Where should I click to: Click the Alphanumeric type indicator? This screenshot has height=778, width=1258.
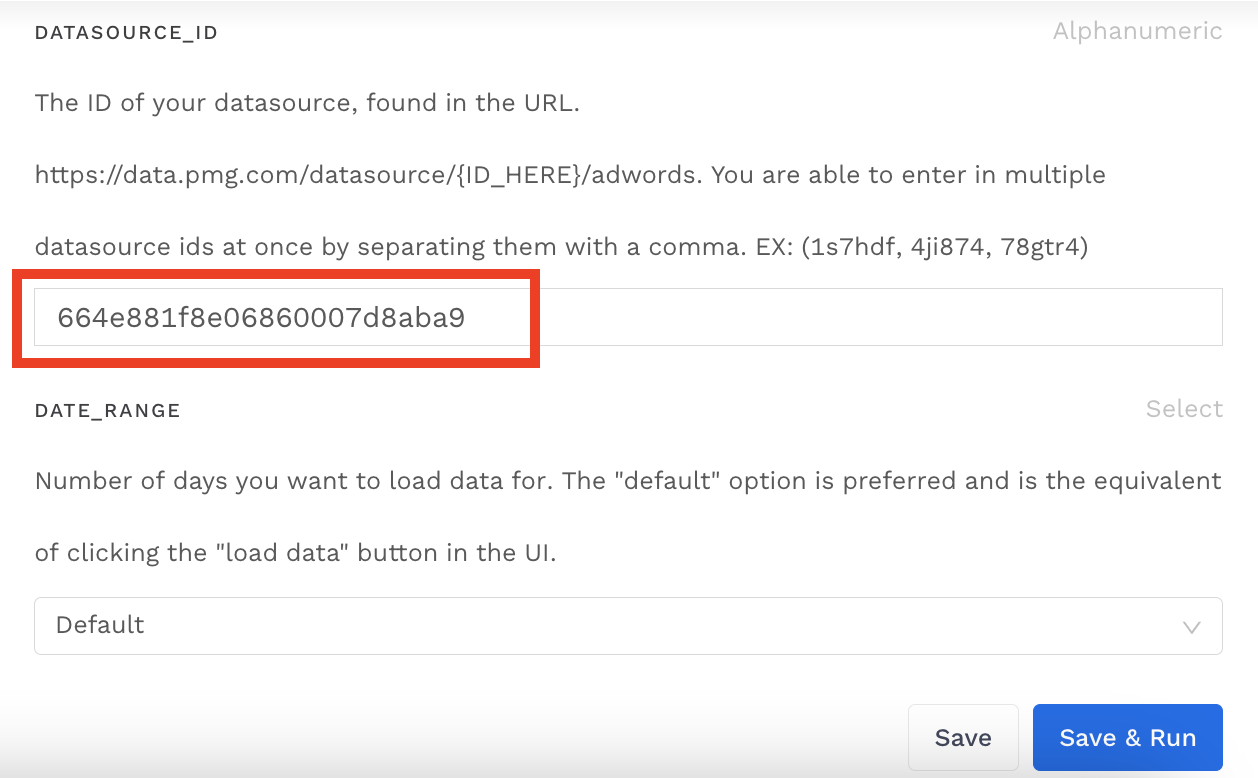1136,31
